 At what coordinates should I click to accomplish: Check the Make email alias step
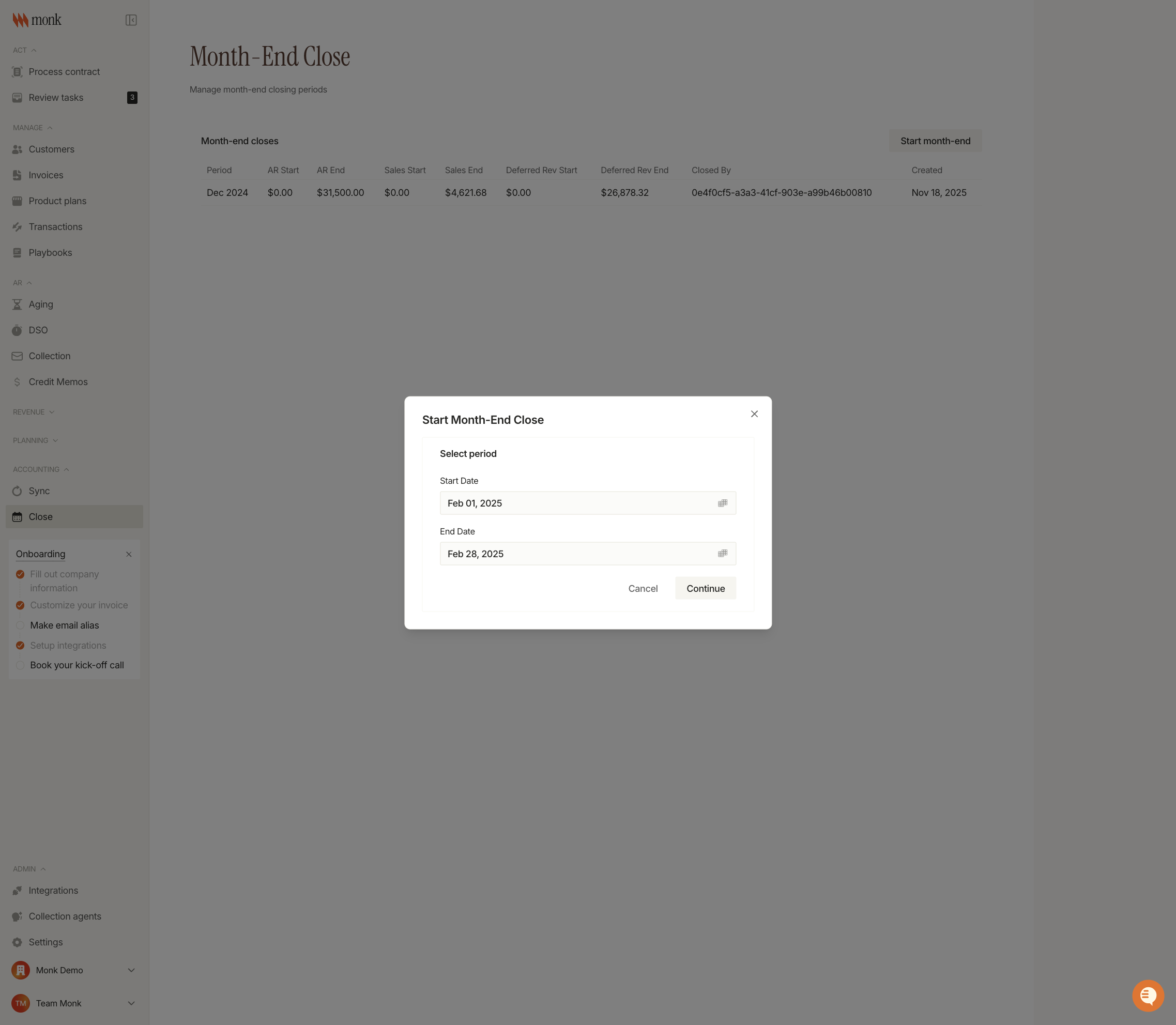click(x=20, y=625)
